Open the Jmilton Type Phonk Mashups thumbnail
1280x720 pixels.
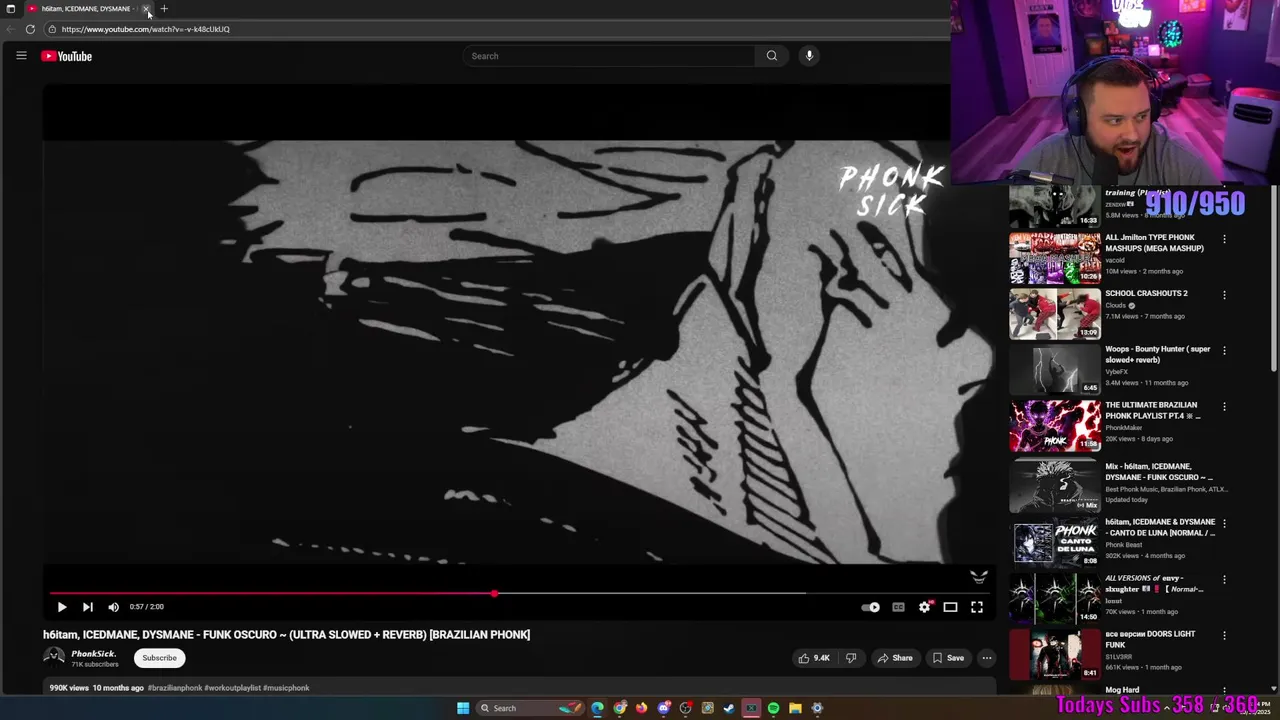point(1055,259)
